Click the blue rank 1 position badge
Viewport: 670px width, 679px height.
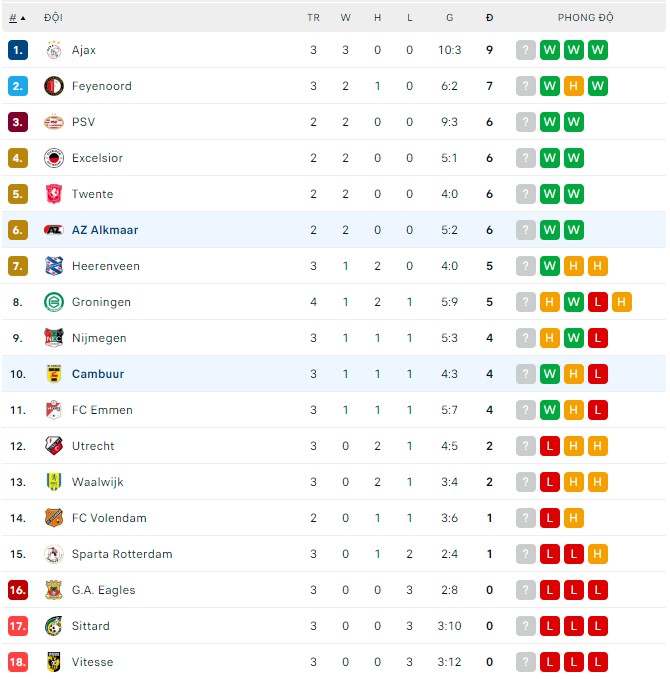click(18, 50)
